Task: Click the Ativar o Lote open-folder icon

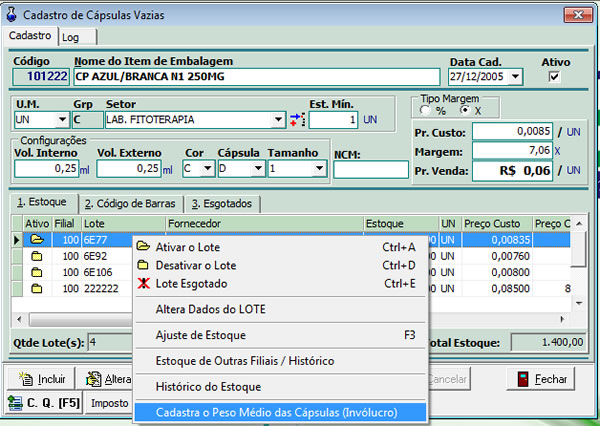Action: 143,247
